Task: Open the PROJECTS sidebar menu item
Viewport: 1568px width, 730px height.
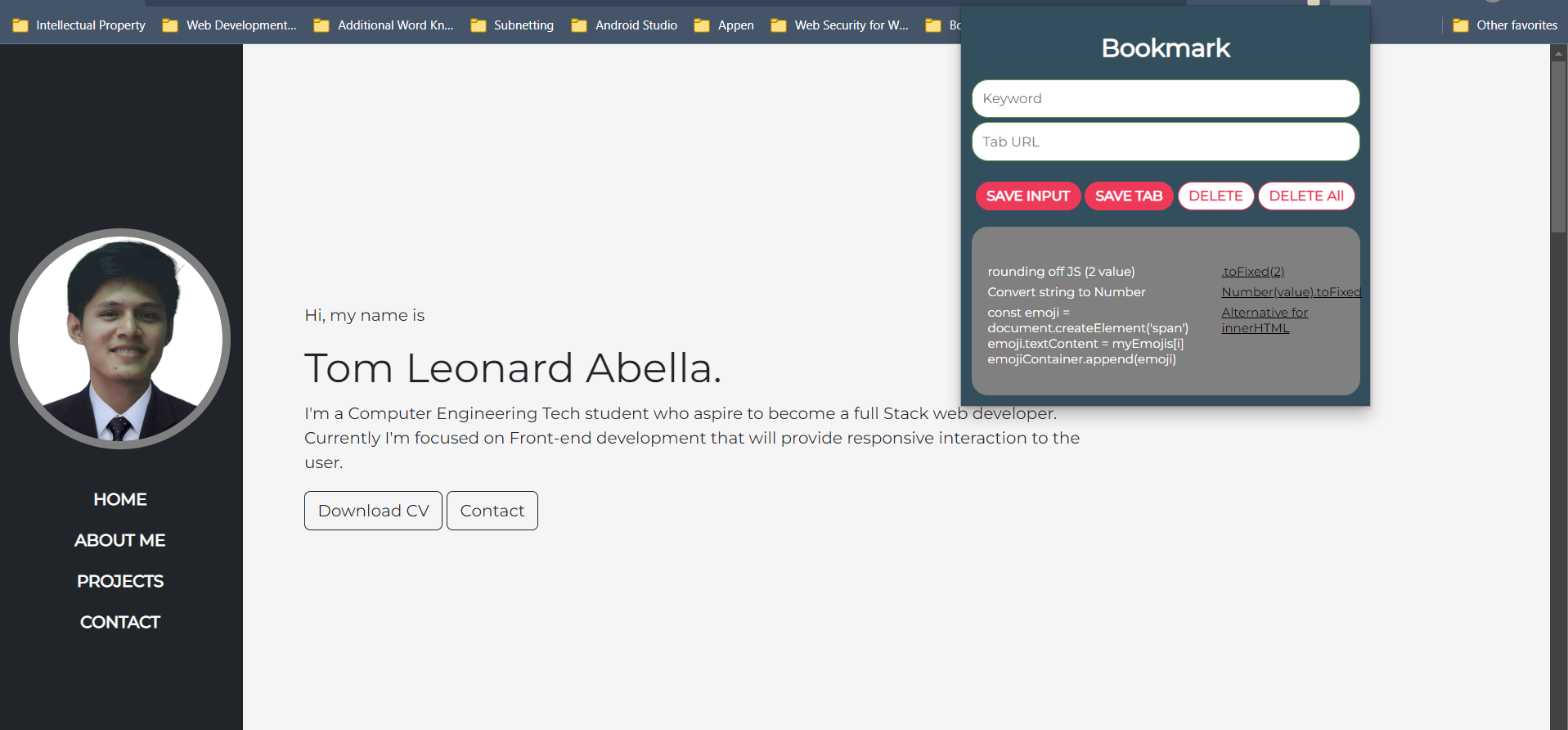Action: point(120,581)
